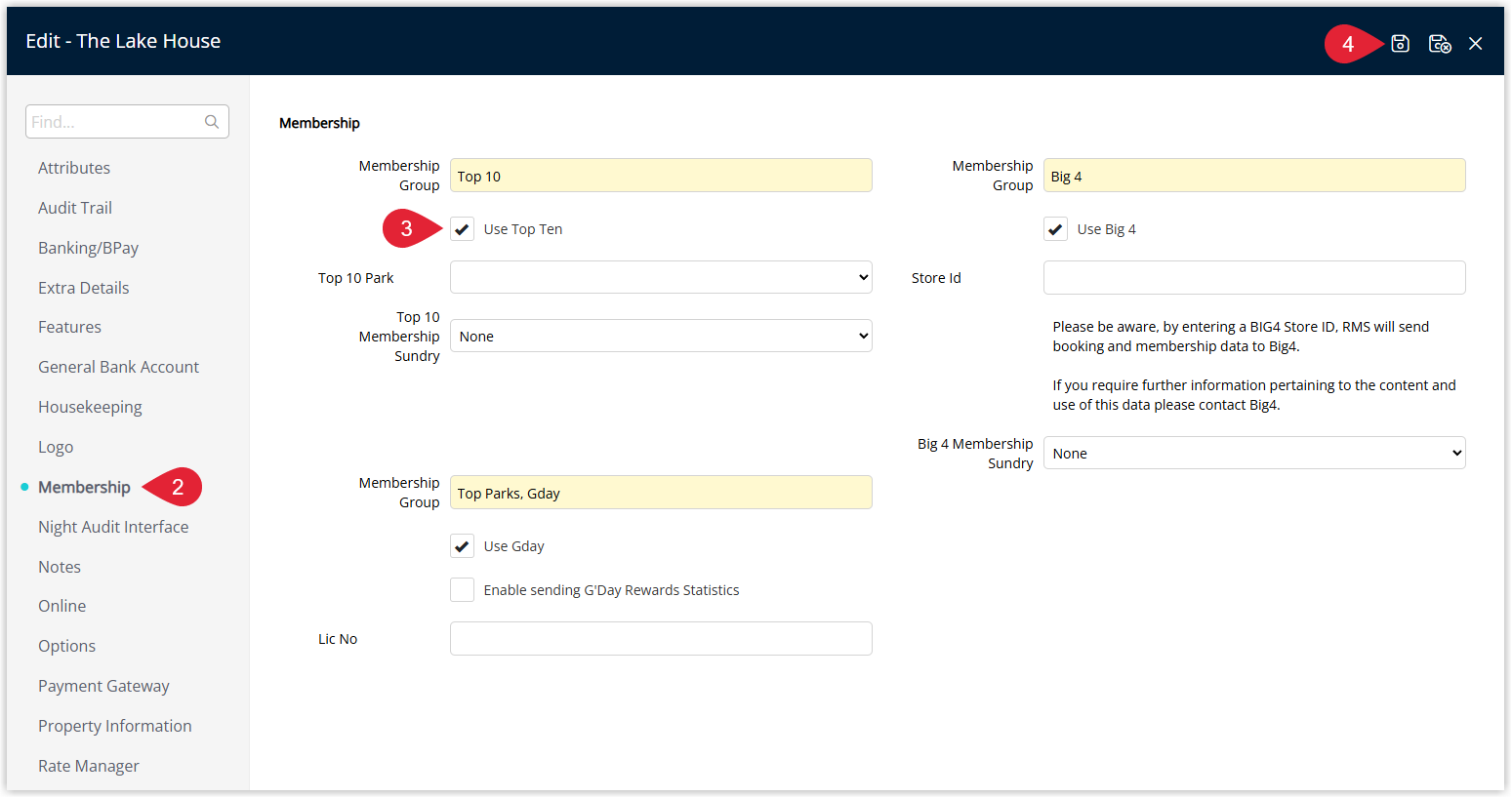Click the Big 4 Membership Group field
1512x798 pixels.
pyautogui.click(x=1254, y=176)
